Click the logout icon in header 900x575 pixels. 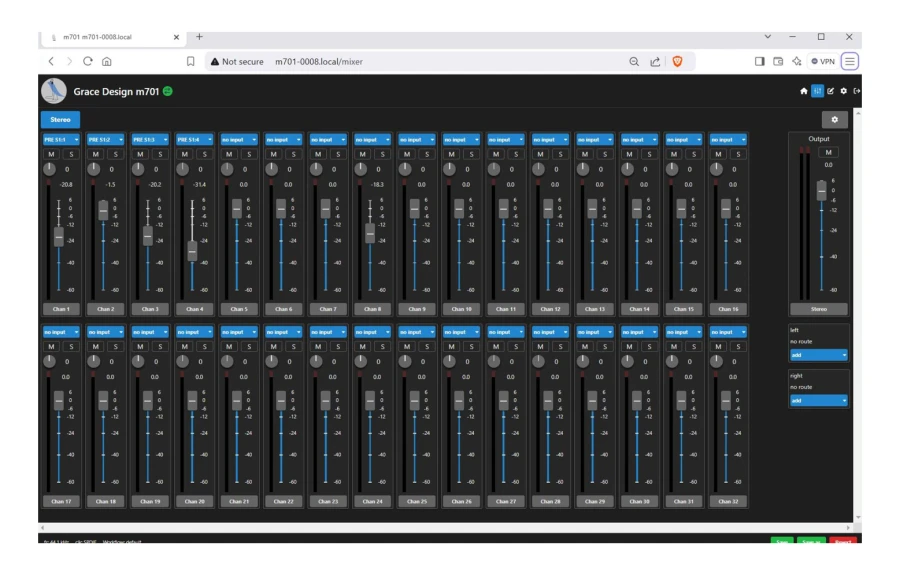pos(856,91)
